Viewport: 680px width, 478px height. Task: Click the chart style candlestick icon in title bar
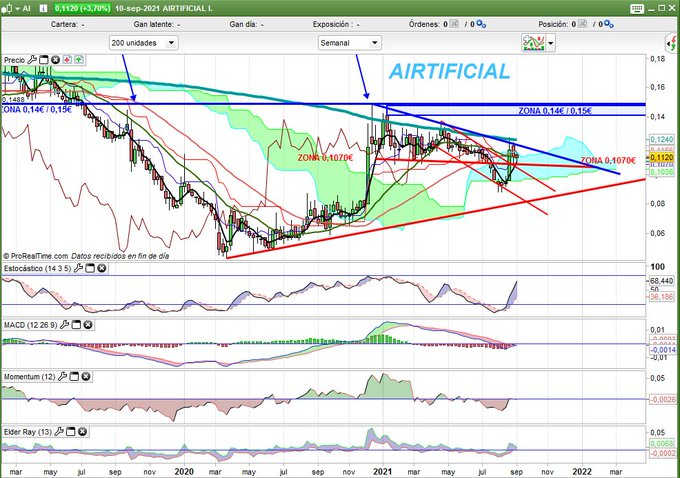tap(7, 8)
